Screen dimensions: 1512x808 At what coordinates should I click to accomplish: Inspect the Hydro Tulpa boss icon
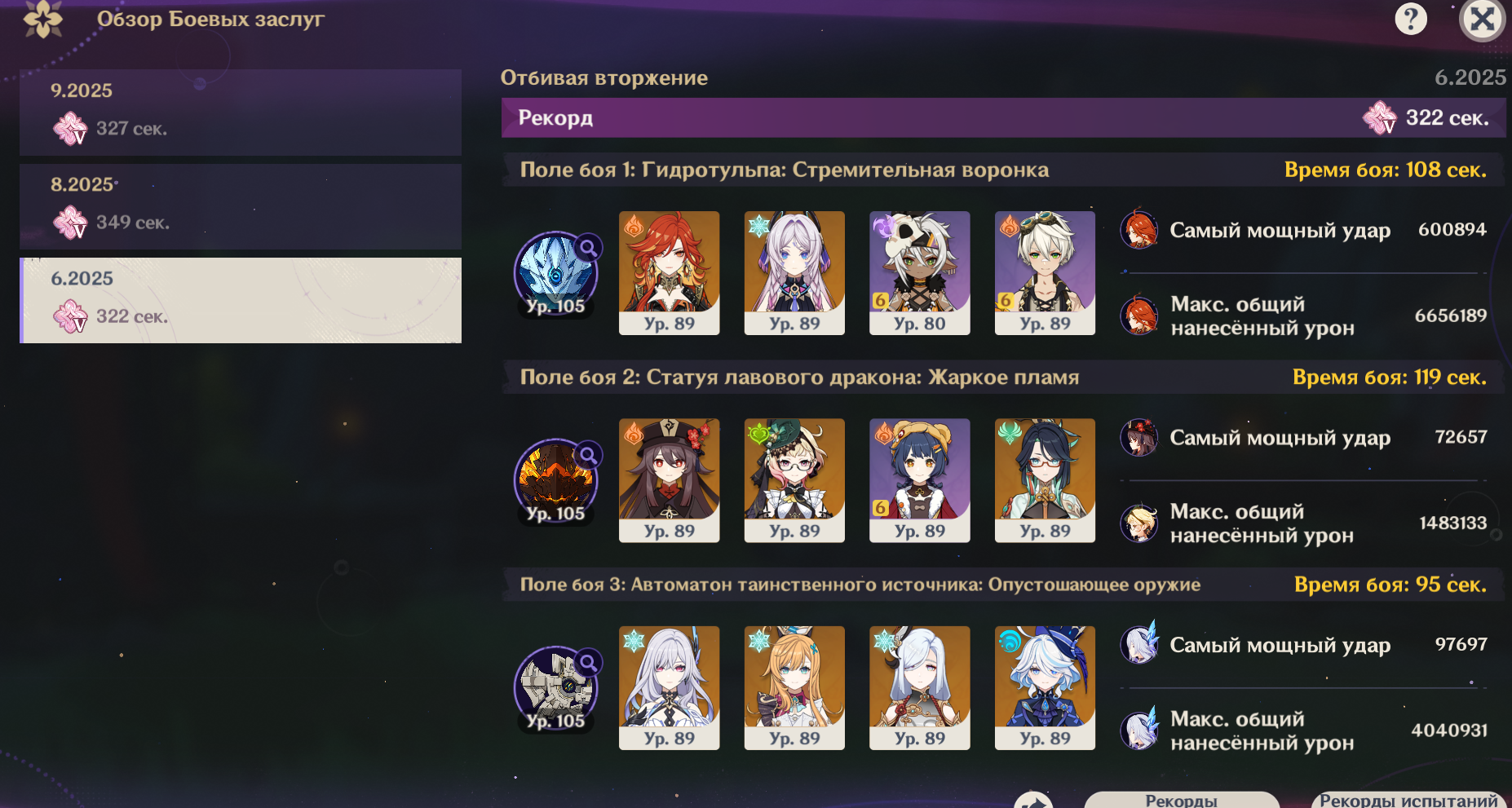(x=555, y=273)
